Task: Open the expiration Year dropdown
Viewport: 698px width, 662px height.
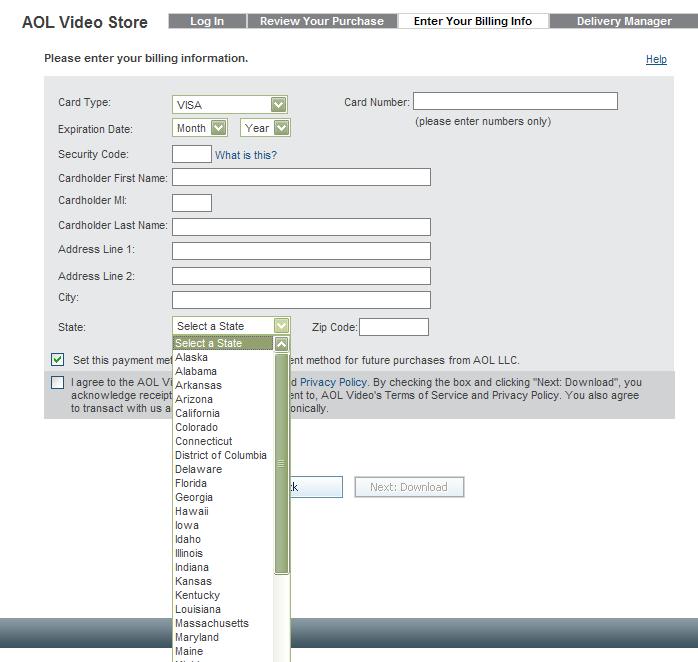Action: pos(265,128)
